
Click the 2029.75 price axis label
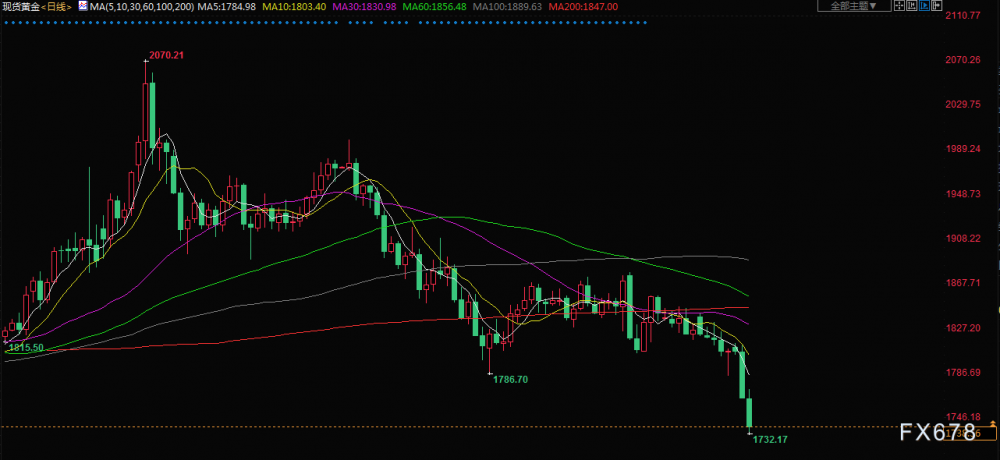(x=964, y=104)
